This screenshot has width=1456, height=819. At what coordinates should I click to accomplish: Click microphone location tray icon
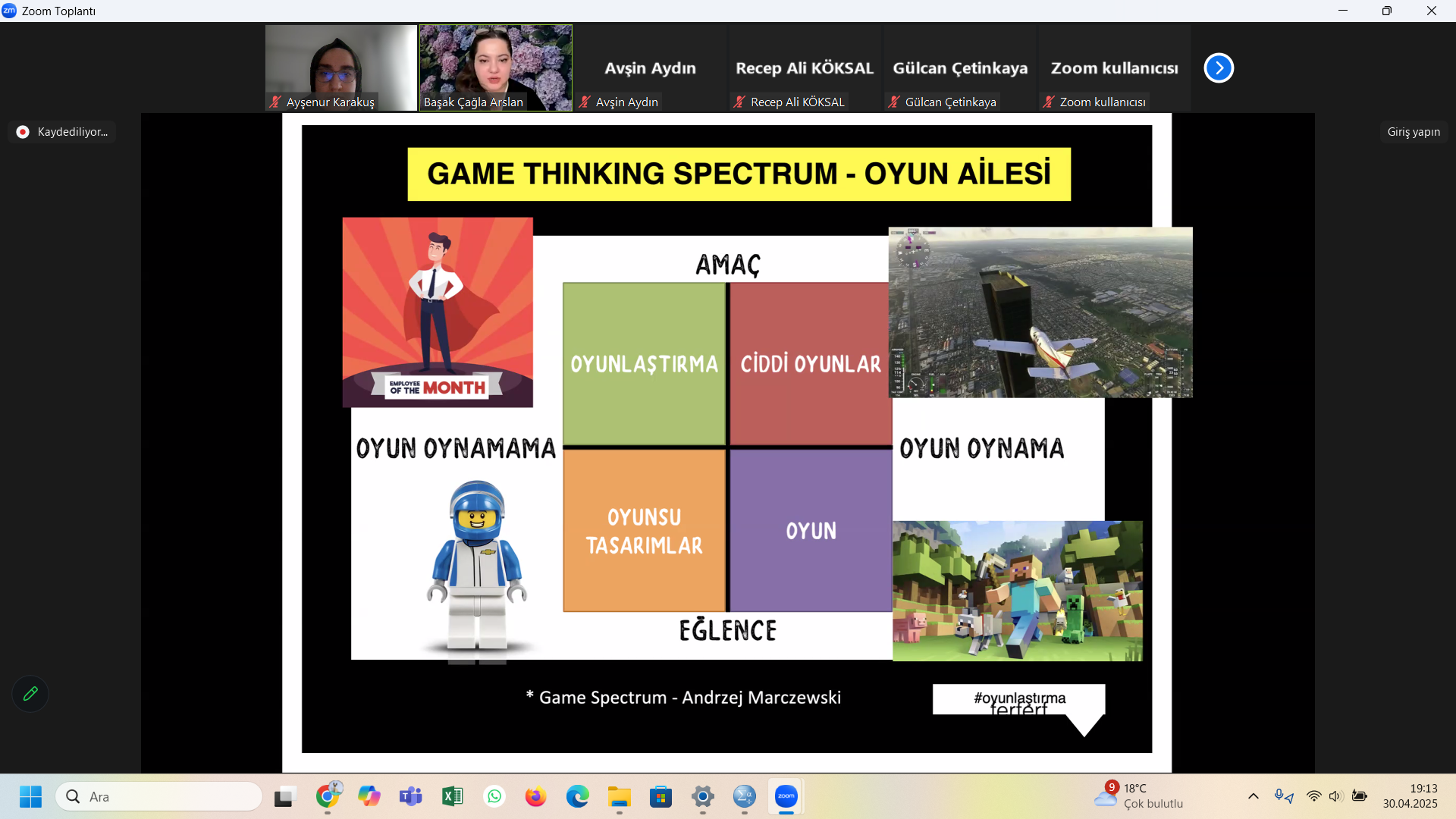click(x=1284, y=796)
